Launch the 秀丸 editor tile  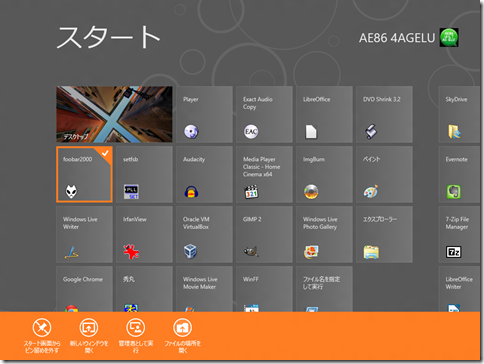(x=144, y=289)
